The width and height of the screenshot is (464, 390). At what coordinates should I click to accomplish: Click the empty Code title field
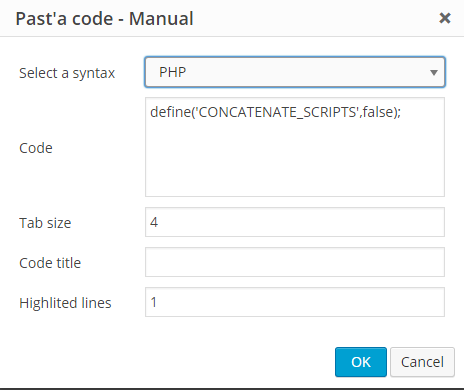click(x=295, y=262)
